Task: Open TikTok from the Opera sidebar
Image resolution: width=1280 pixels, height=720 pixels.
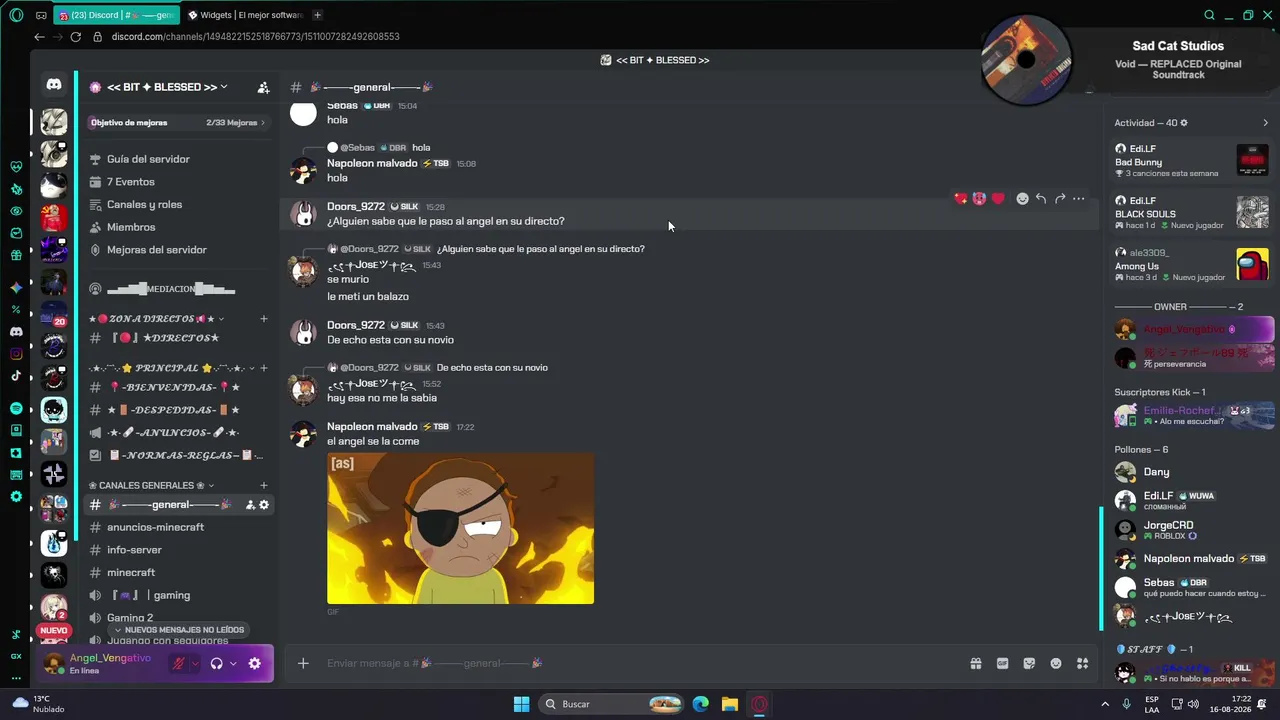Action: 16,376
